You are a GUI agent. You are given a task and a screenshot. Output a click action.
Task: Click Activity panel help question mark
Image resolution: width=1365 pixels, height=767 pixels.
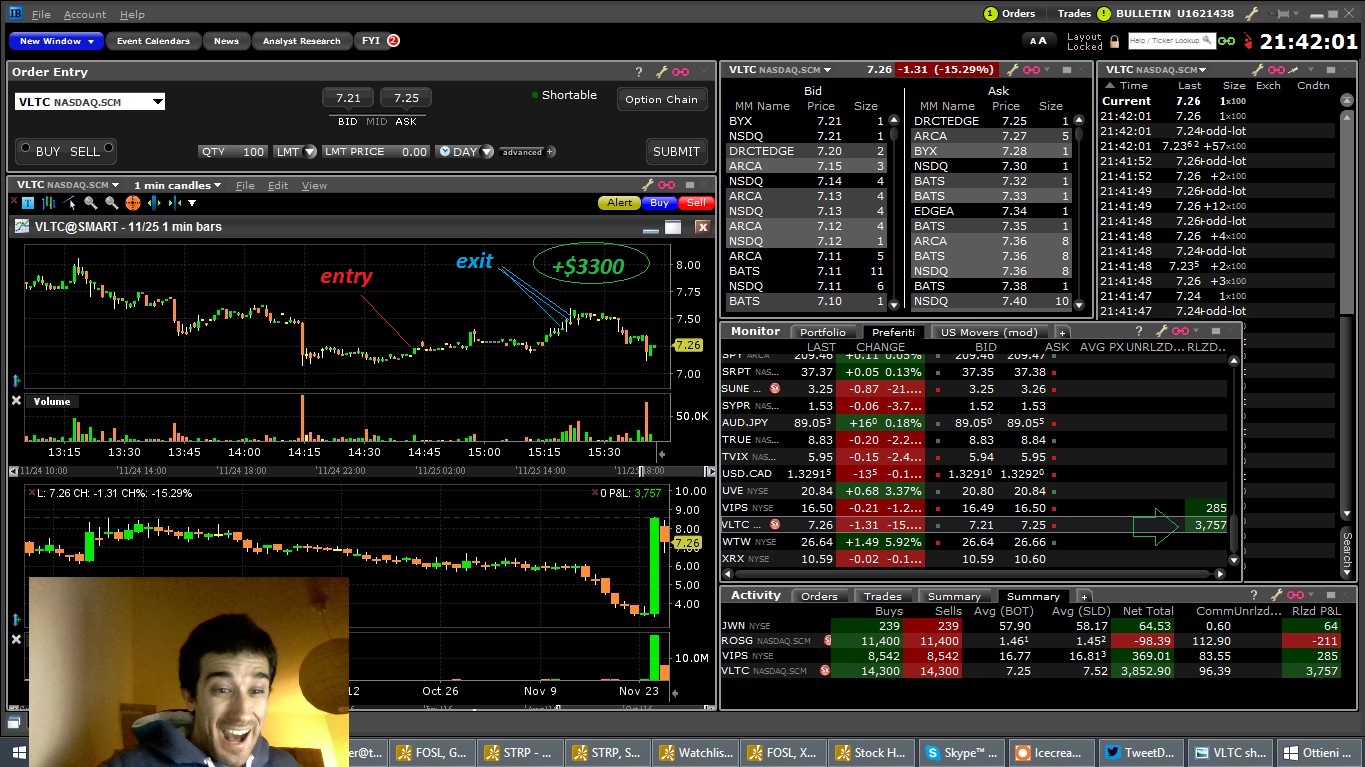[x=1252, y=595]
